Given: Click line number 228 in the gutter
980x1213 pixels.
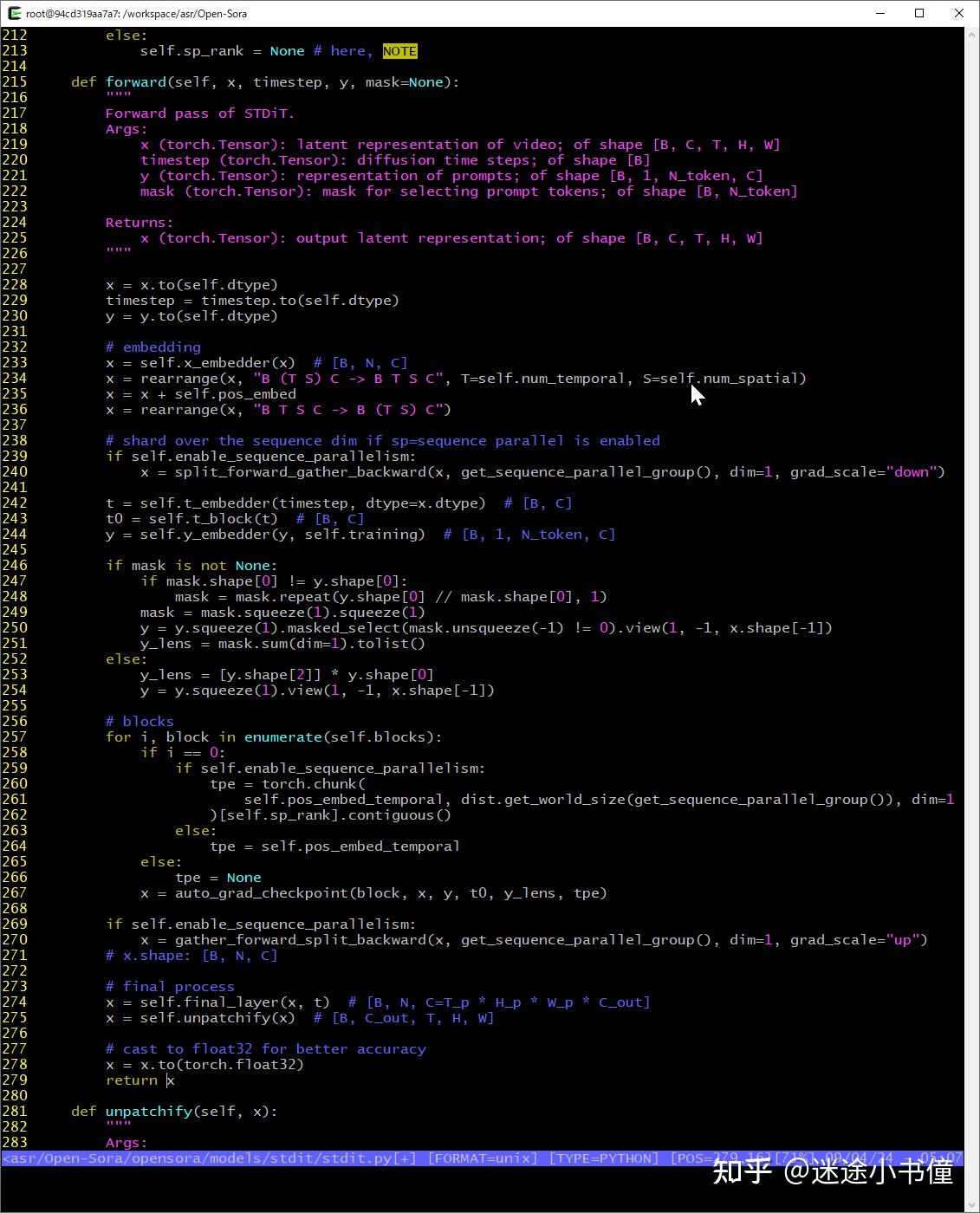Looking at the screenshot, I should click(x=15, y=285).
